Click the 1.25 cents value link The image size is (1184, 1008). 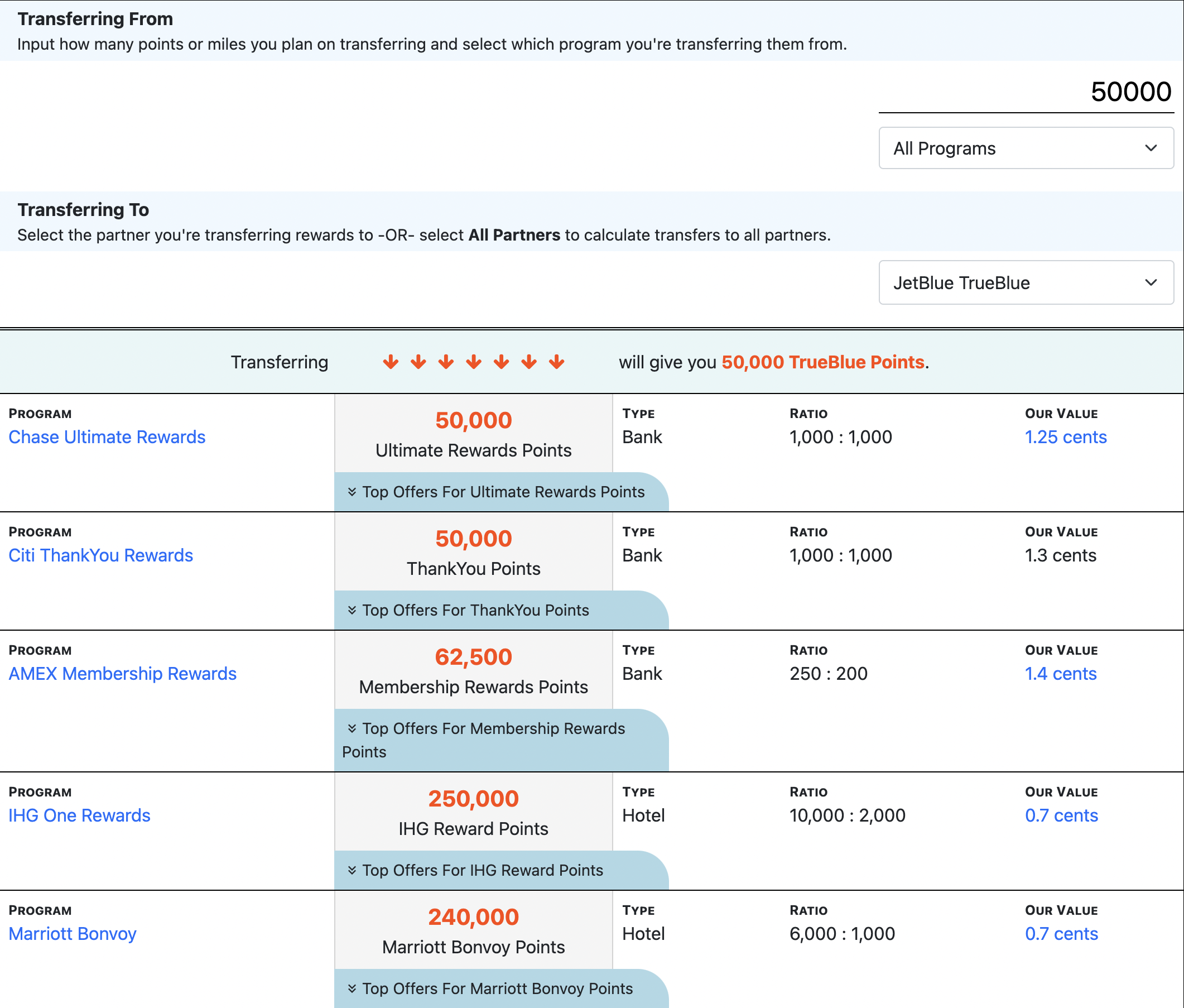tap(1066, 437)
